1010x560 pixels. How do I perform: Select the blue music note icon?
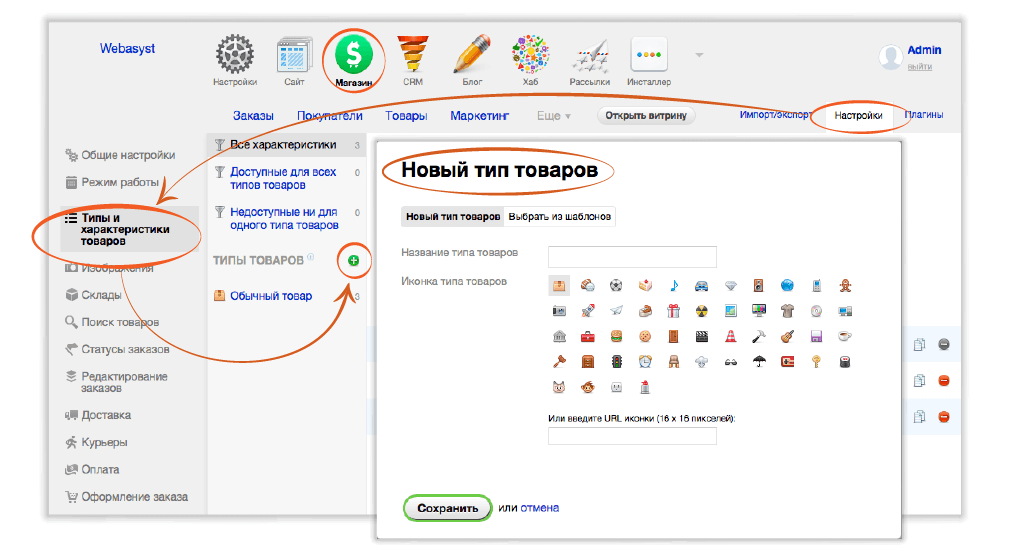click(673, 285)
